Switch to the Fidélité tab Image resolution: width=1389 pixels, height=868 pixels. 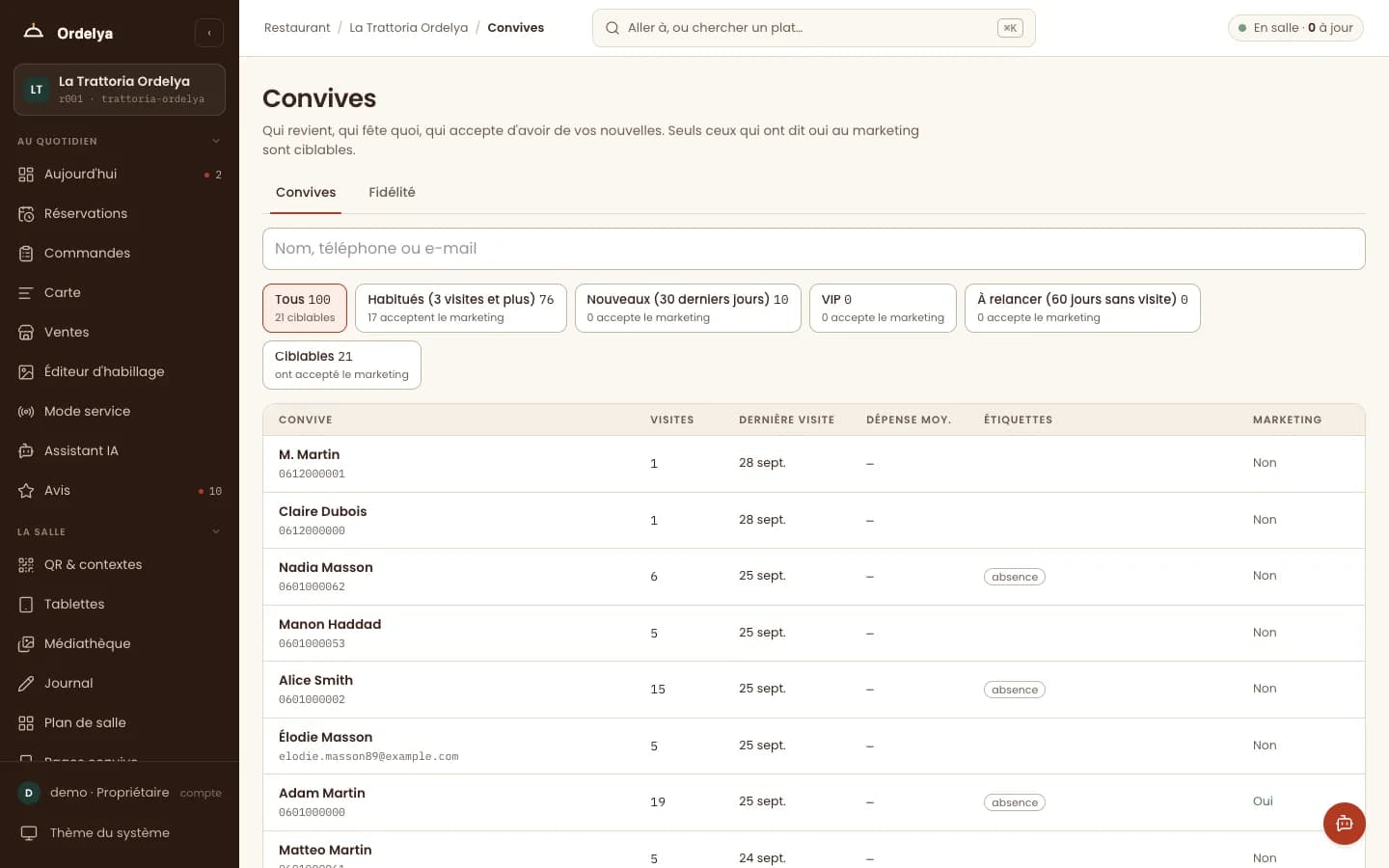point(392,193)
